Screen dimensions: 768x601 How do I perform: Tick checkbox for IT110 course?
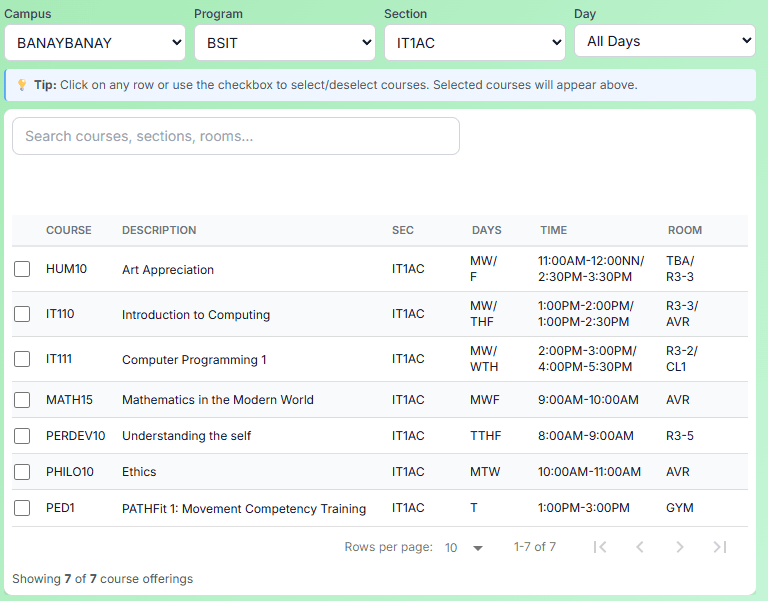click(x=22, y=314)
